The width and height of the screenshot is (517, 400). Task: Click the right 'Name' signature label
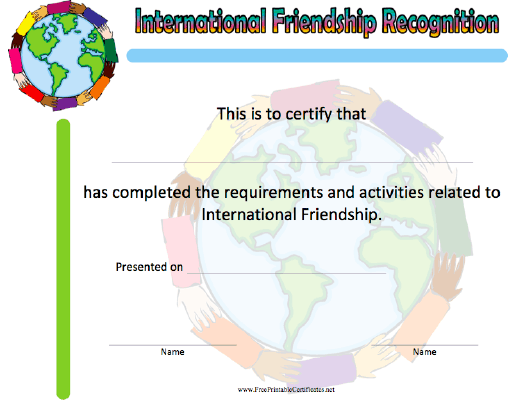tap(424, 352)
